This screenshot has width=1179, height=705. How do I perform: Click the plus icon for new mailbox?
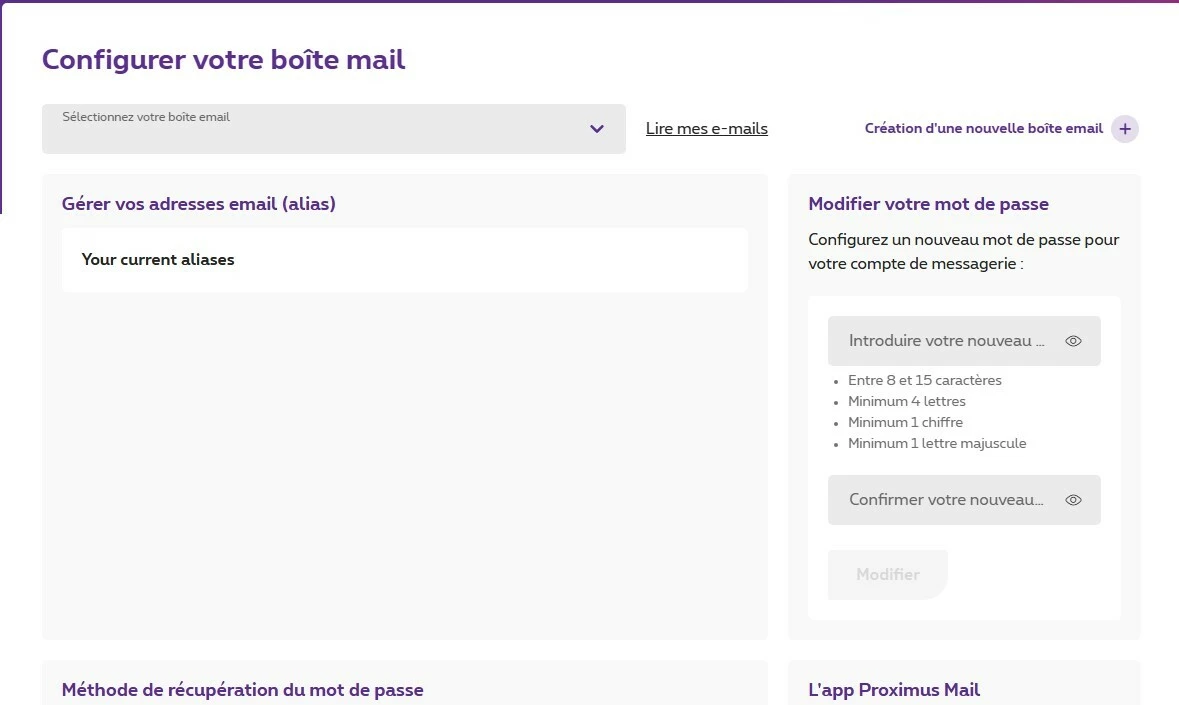pos(1125,129)
